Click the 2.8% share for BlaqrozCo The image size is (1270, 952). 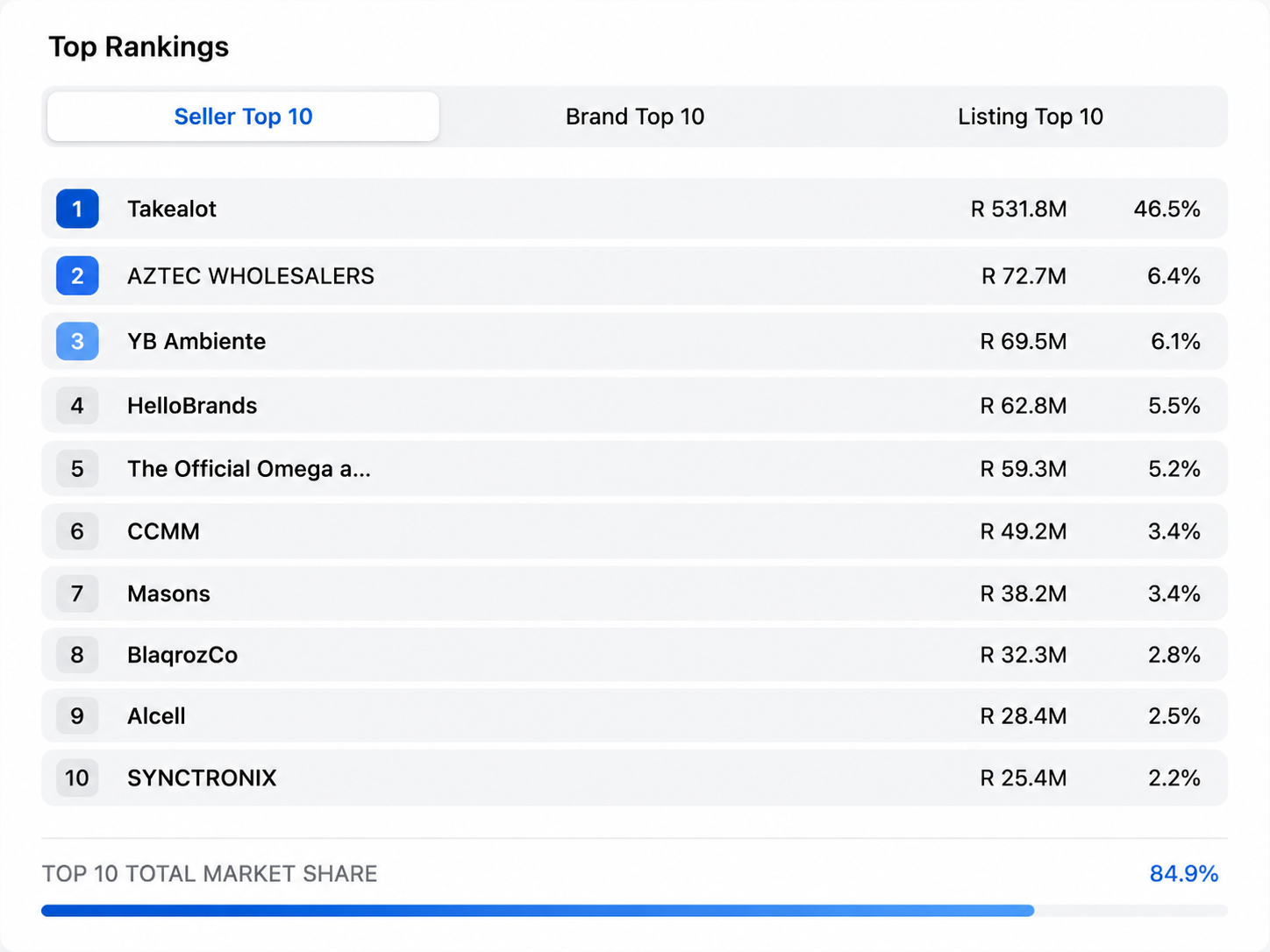pos(1174,655)
